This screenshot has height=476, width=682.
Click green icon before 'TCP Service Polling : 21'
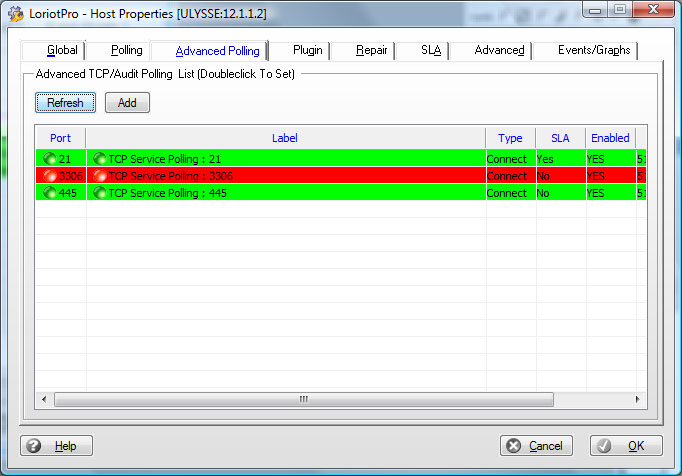pyautogui.click(x=100, y=159)
